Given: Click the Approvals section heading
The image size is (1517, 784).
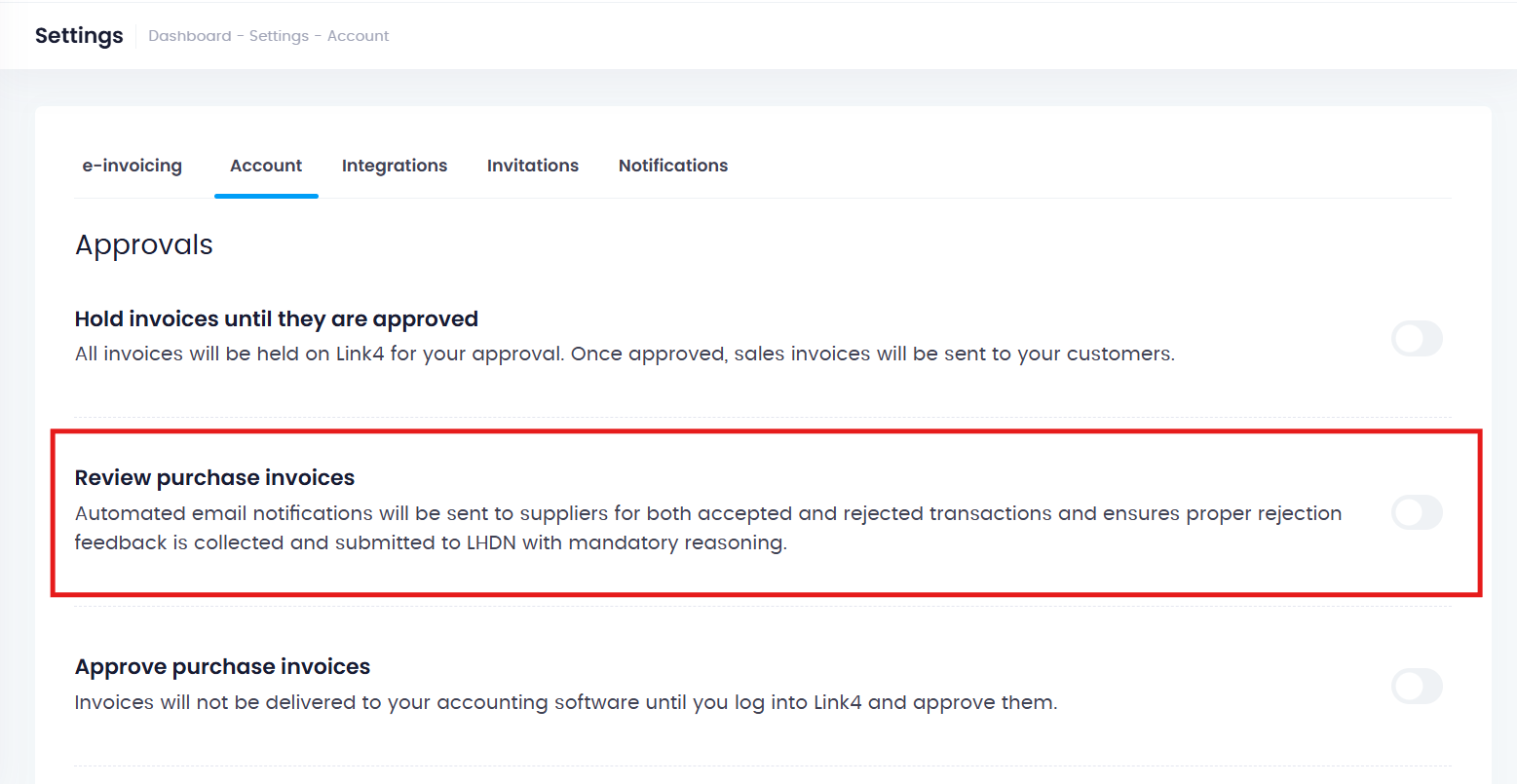Looking at the screenshot, I should 144,244.
